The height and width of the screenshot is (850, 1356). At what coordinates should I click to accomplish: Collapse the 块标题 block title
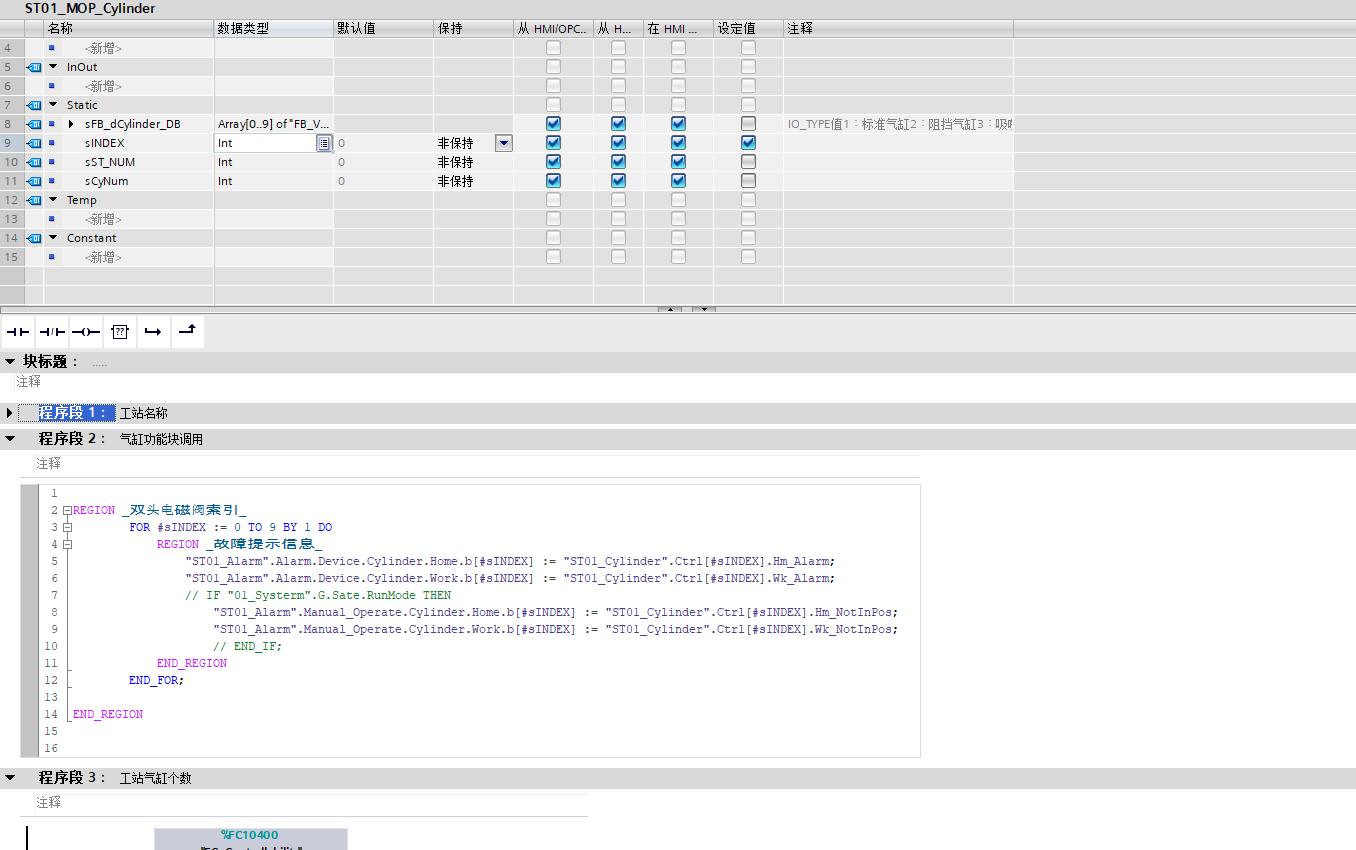10,361
